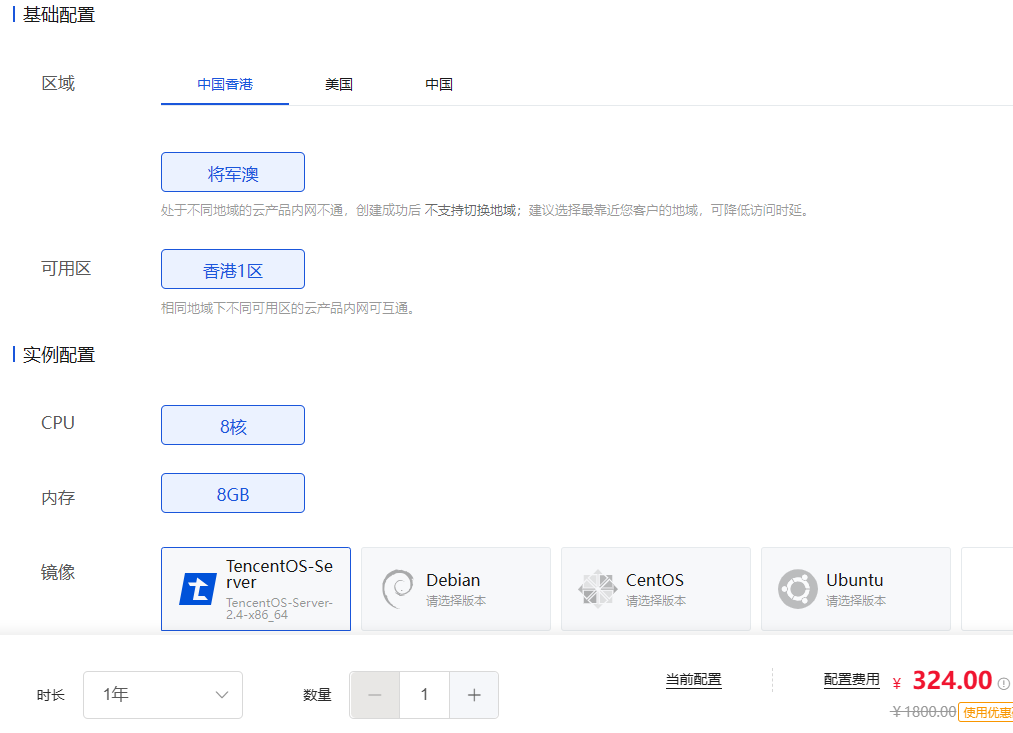The width and height of the screenshot is (1013, 733).
Task: Click the 不支持切换地域 notice text
Action: click(x=470, y=211)
